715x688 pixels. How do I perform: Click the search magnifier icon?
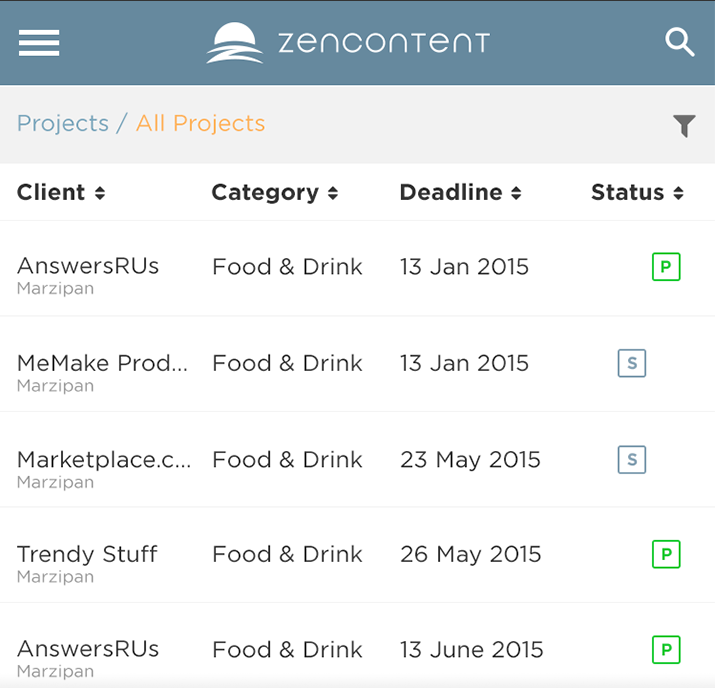(680, 43)
